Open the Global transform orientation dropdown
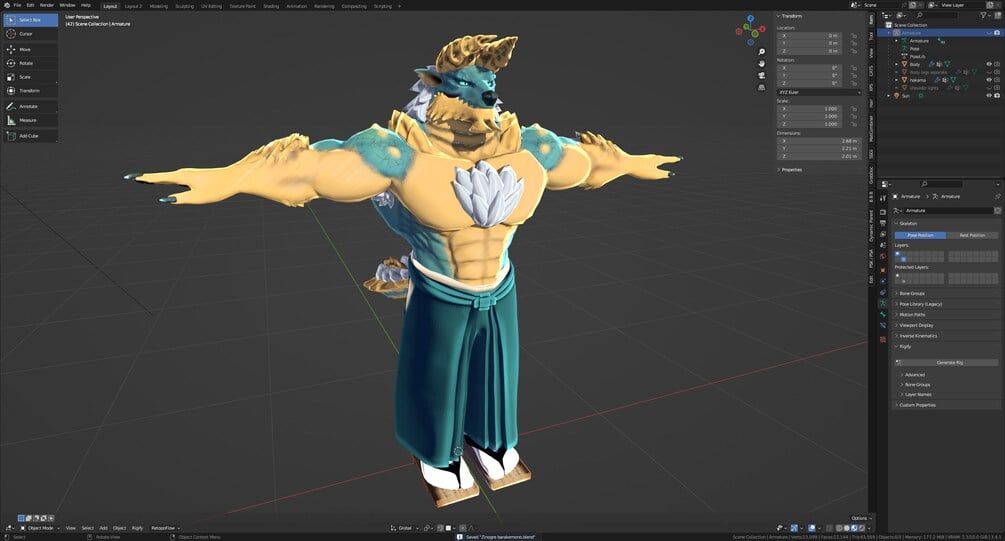This screenshot has height=541, width=1005. [x=405, y=528]
